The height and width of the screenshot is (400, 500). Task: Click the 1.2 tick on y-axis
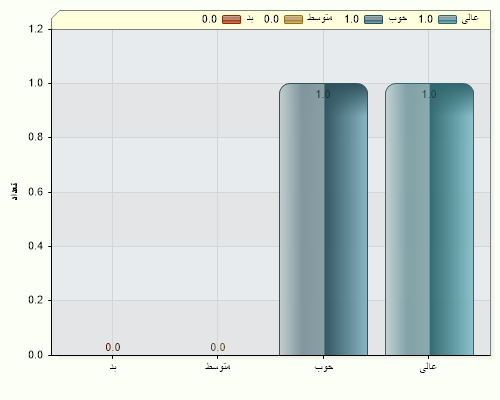(36, 29)
